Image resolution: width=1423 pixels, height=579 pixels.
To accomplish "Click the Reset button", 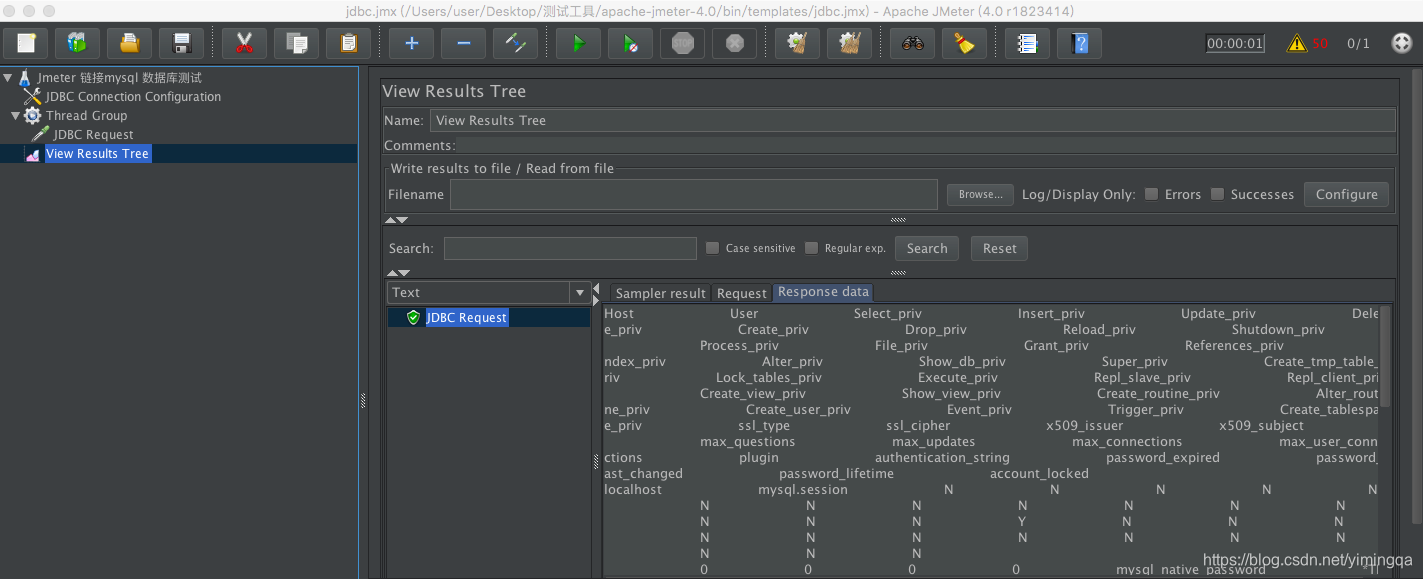I will (x=999, y=248).
